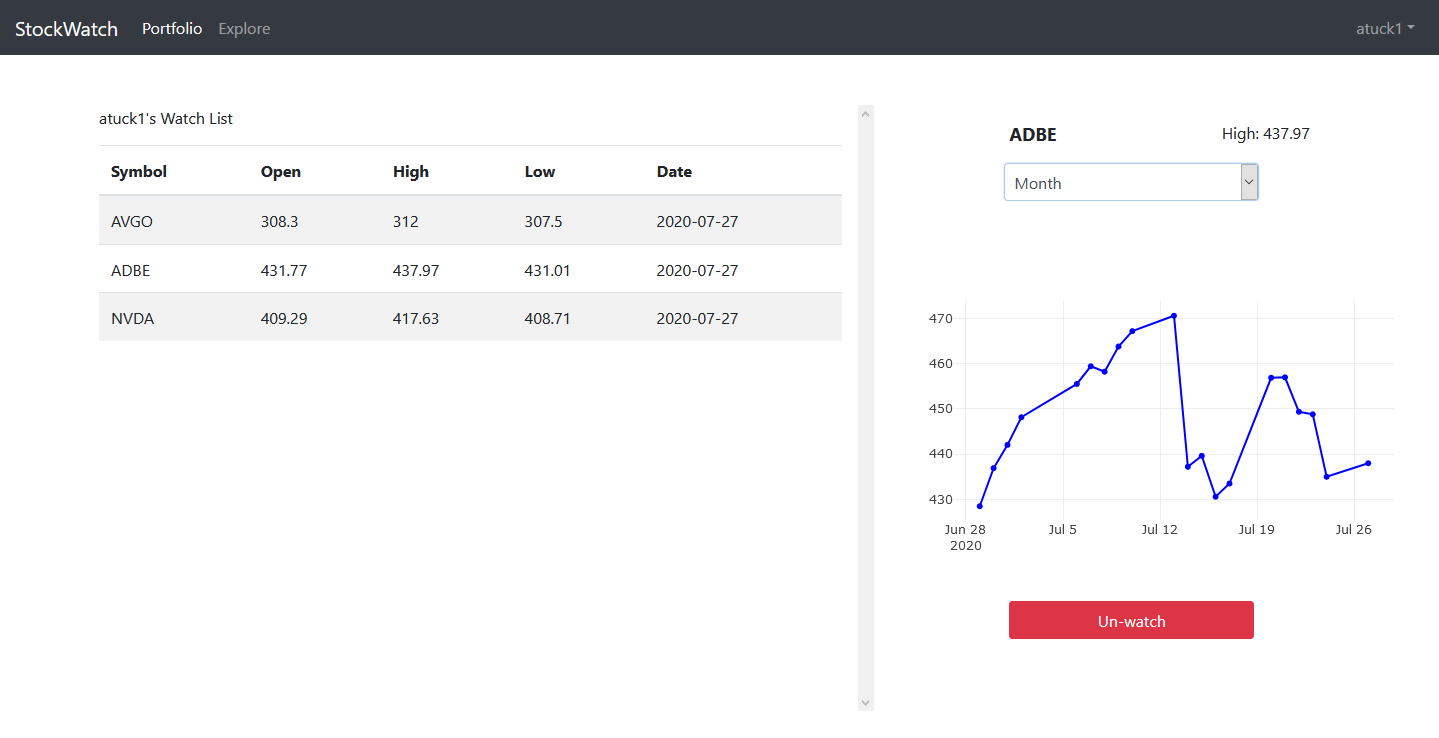
Task: Open the Month timeframe dropdown
Action: tap(1121, 183)
